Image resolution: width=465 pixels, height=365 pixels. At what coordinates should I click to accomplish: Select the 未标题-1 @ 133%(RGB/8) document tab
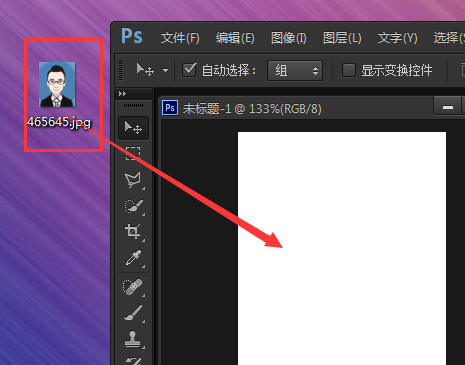tap(252, 108)
